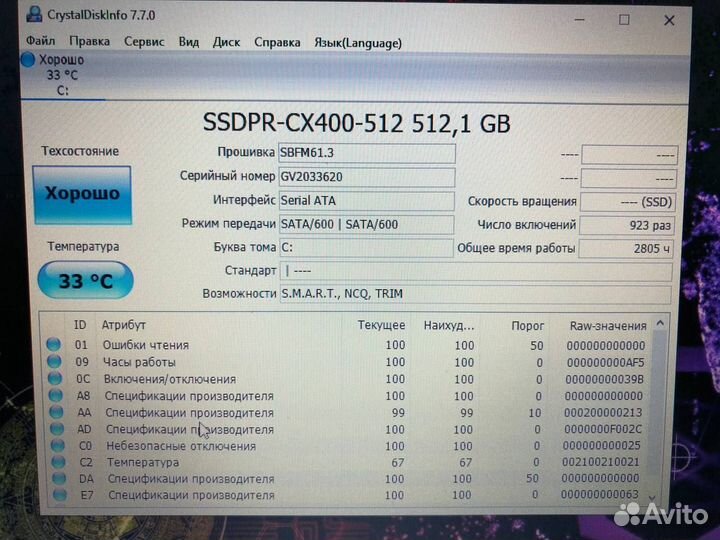Click the serial number field GV2033620

coord(367,177)
